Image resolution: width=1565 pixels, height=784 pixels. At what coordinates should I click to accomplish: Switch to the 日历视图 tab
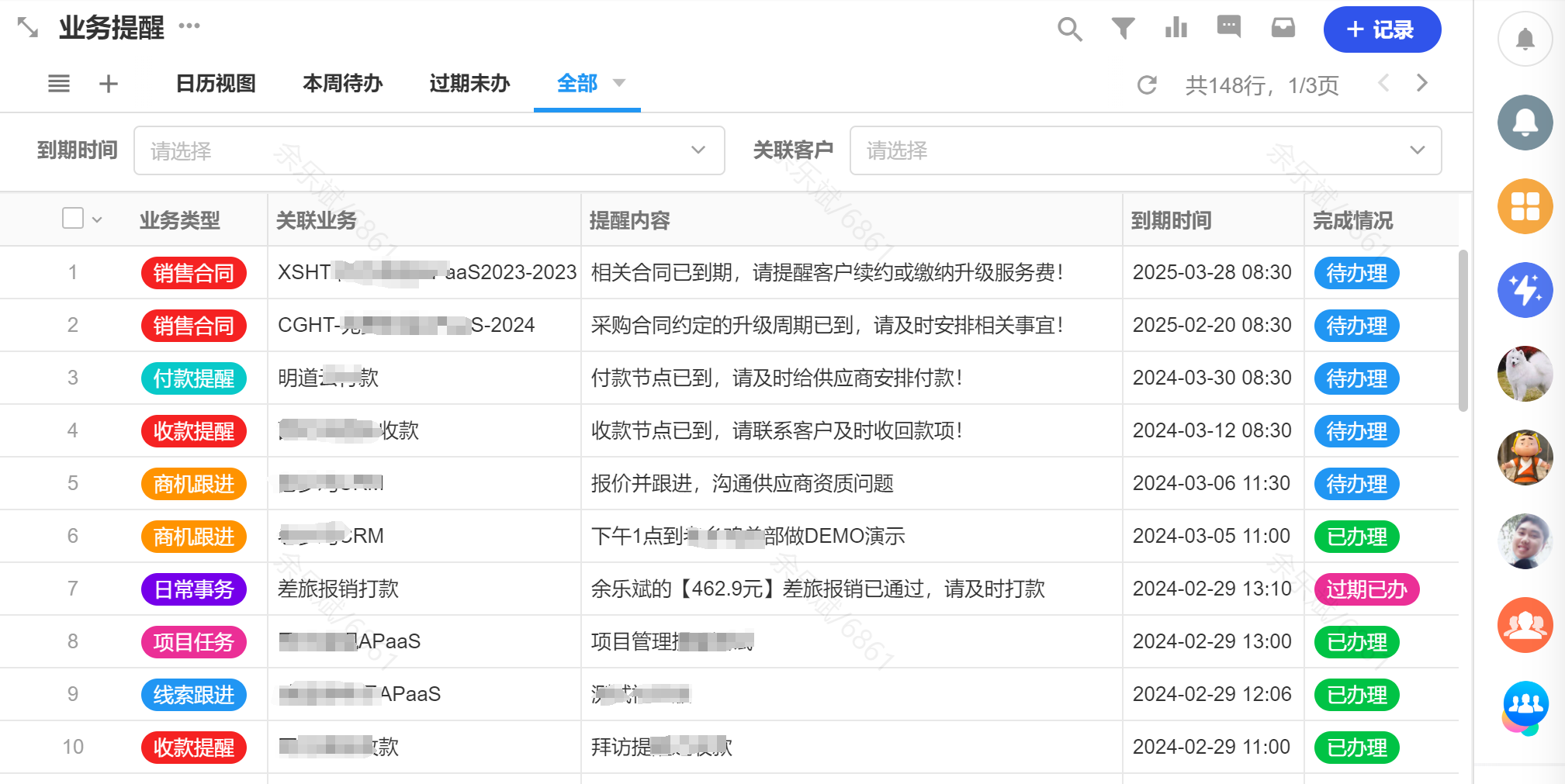pyautogui.click(x=216, y=84)
